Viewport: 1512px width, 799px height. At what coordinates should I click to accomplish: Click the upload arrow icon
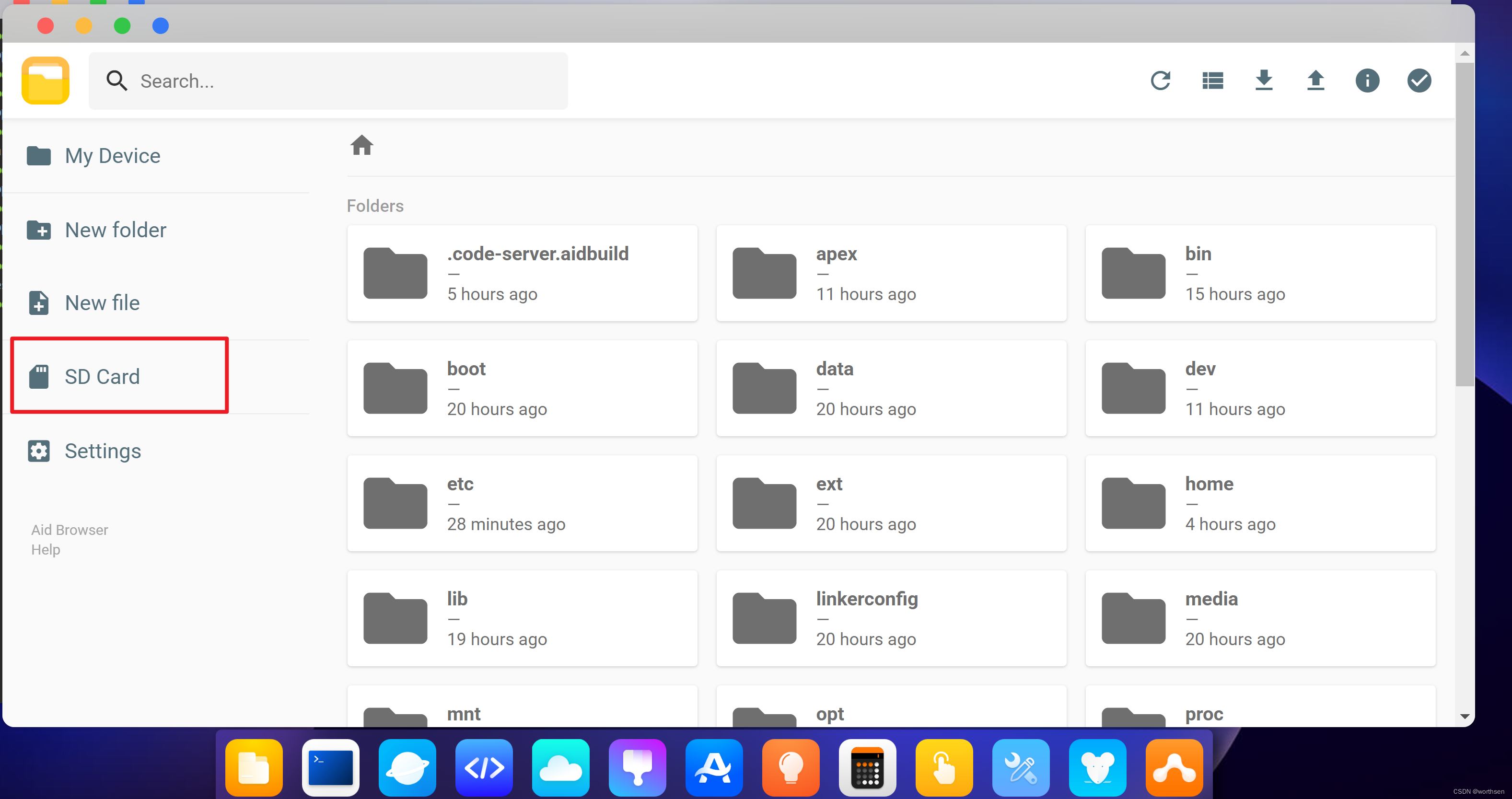tap(1315, 81)
